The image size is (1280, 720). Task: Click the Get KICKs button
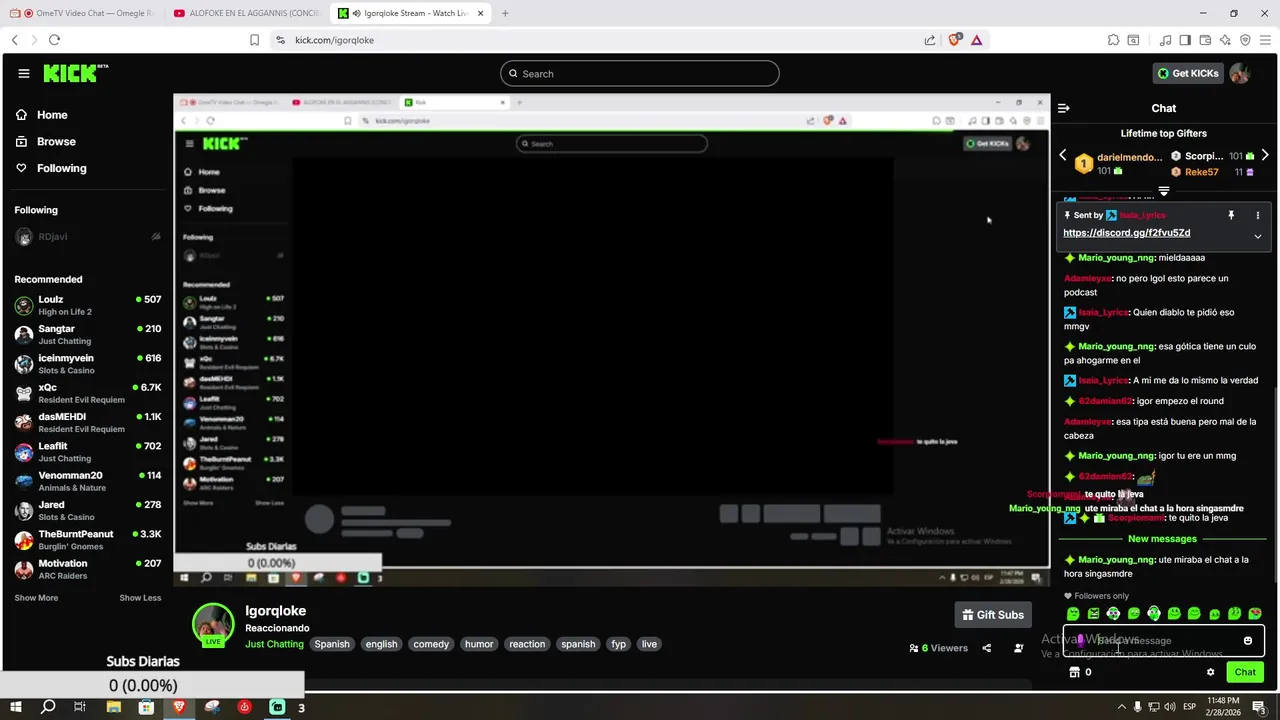pos(1188,73)
